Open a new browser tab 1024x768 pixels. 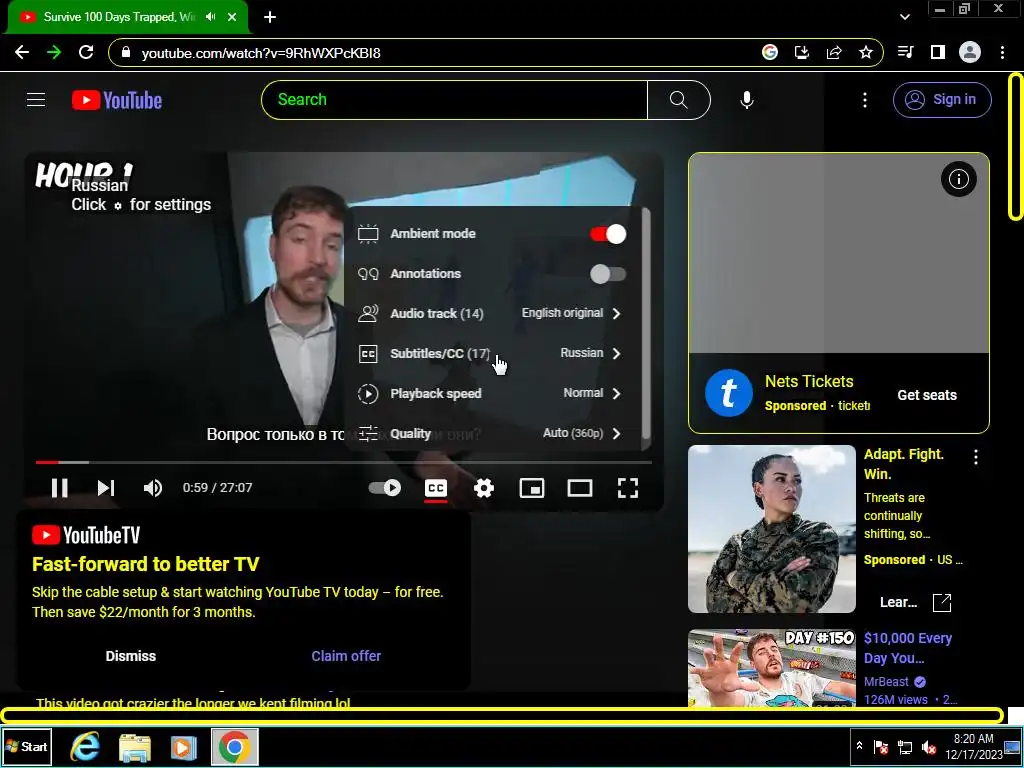coord(270,18)
